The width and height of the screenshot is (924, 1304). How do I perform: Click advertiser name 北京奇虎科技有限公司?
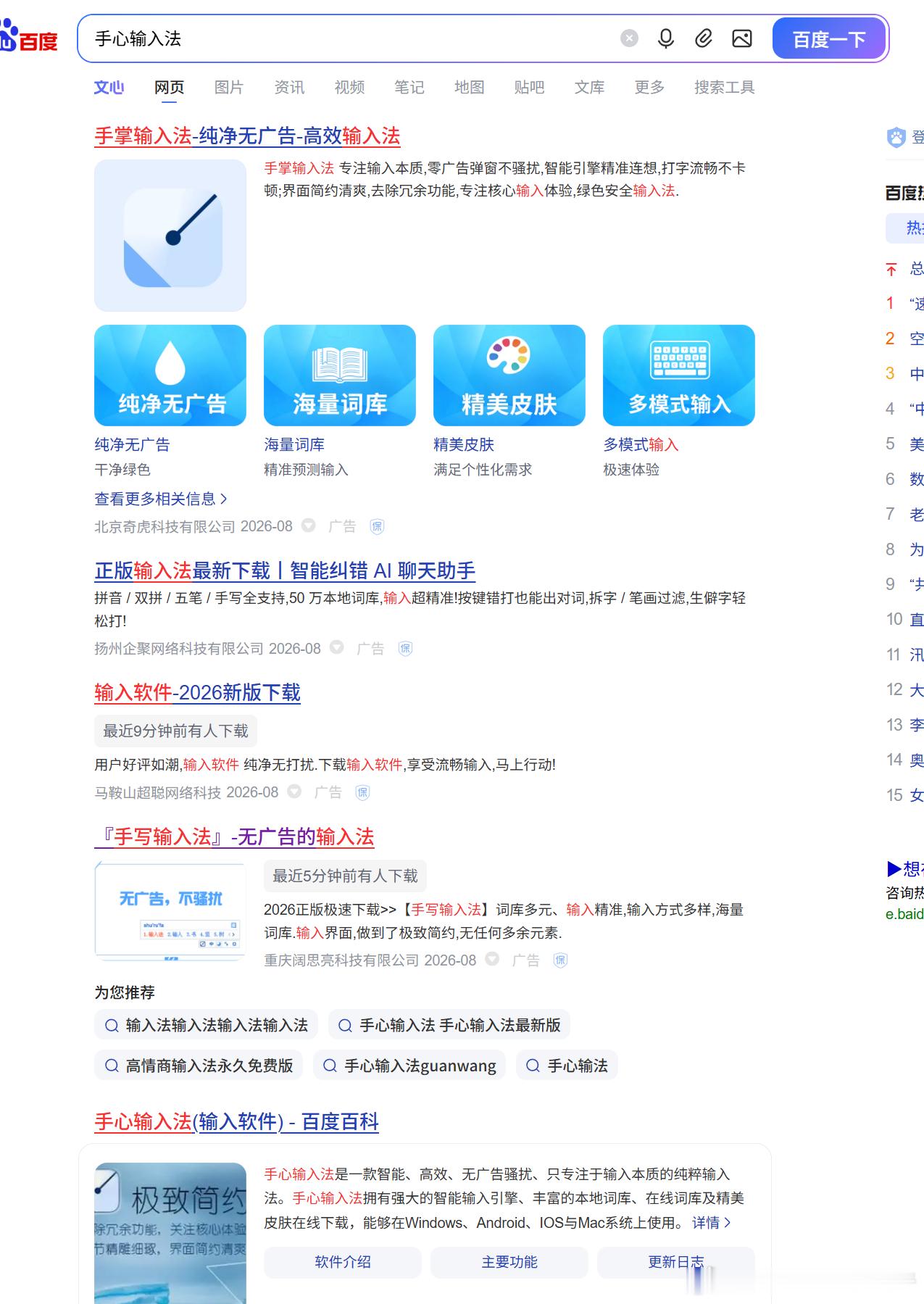(165, 526)
